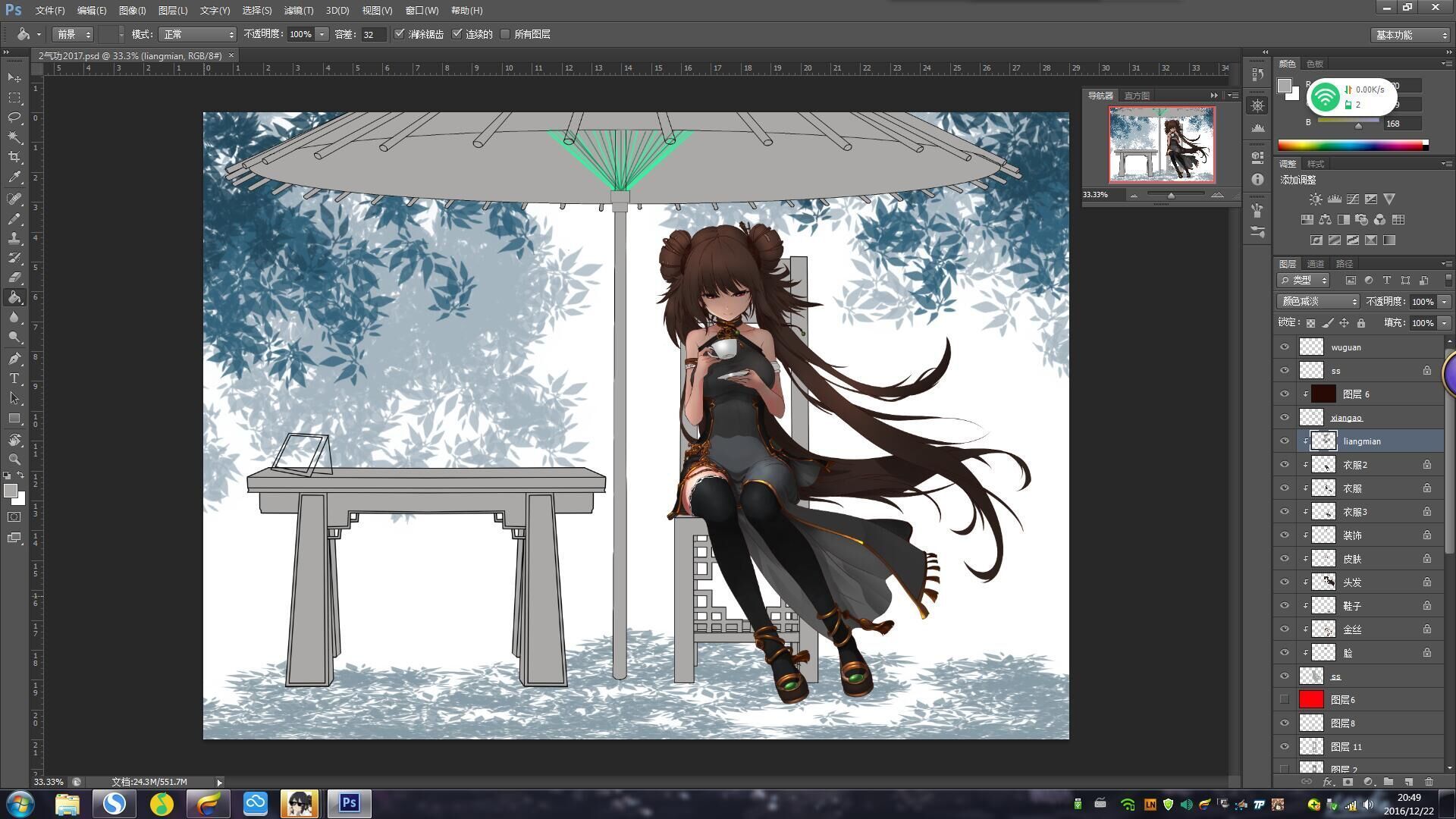Screen dimensions: 1456x819
Task: Switch to the 通道 tab
Action: [x=1316, y=264]
